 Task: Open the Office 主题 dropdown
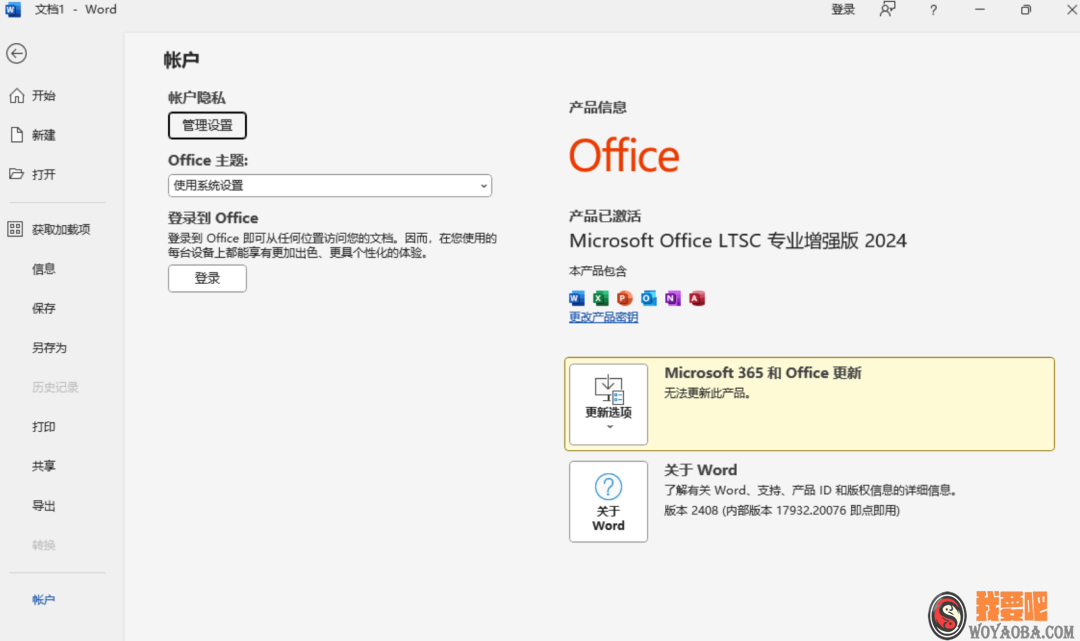point(329,185)
